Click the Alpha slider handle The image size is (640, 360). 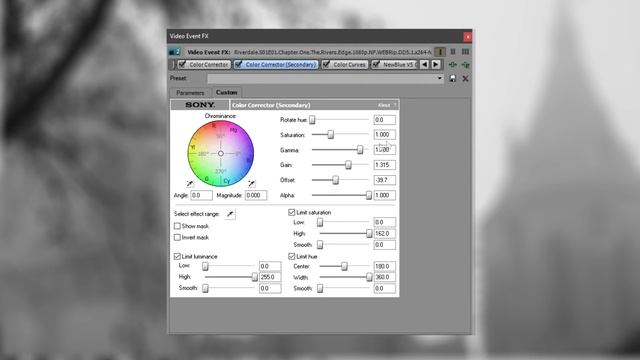pos(369,195)
